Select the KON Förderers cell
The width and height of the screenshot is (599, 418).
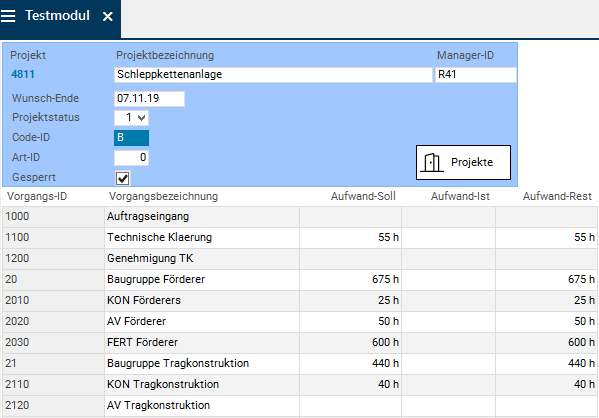click(202, 301)
